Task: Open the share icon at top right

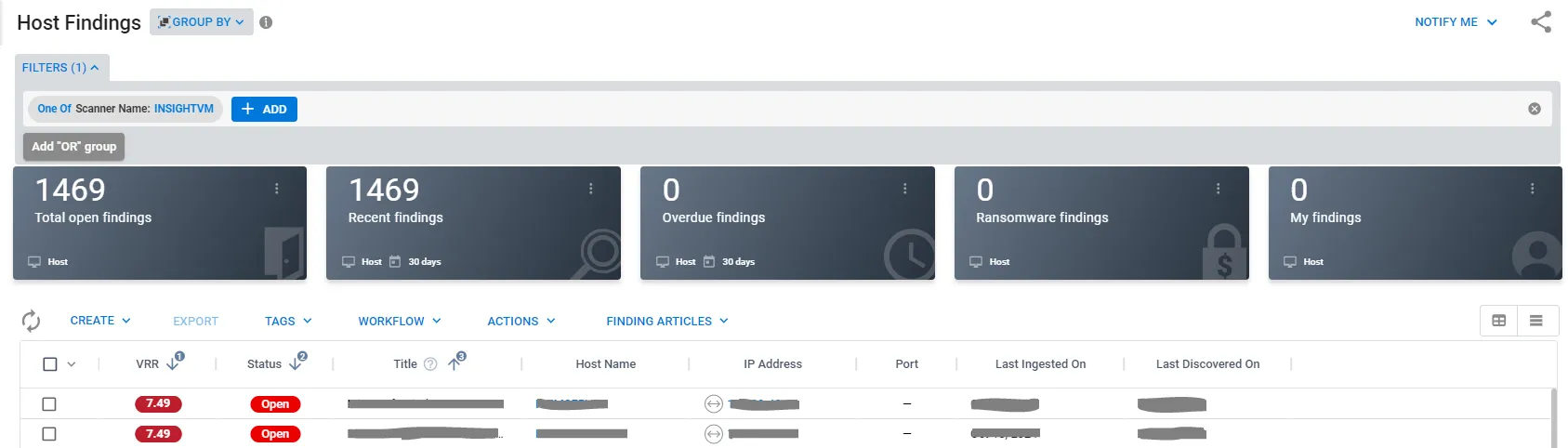Action: coord(1541,21)
